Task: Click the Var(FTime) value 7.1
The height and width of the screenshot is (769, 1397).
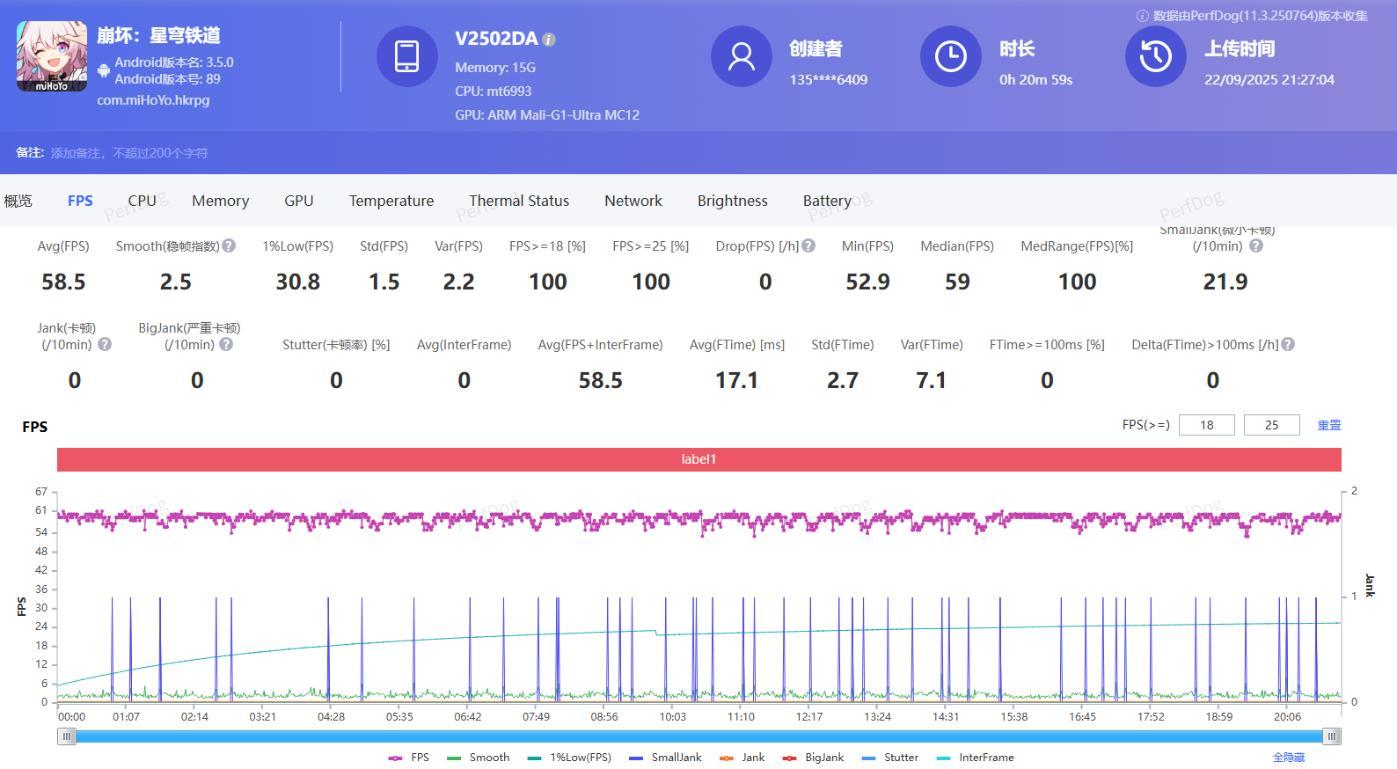Action: 931,380
